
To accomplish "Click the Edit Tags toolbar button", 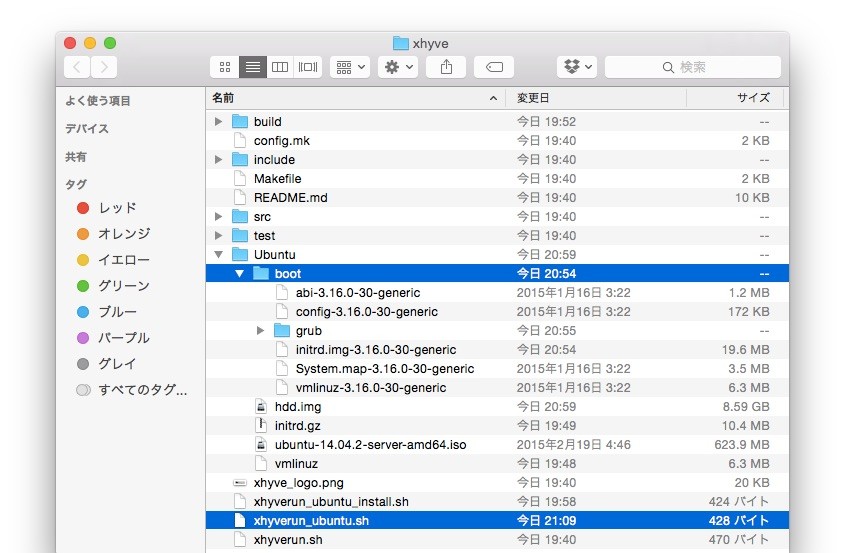I will tap(494, 67).
